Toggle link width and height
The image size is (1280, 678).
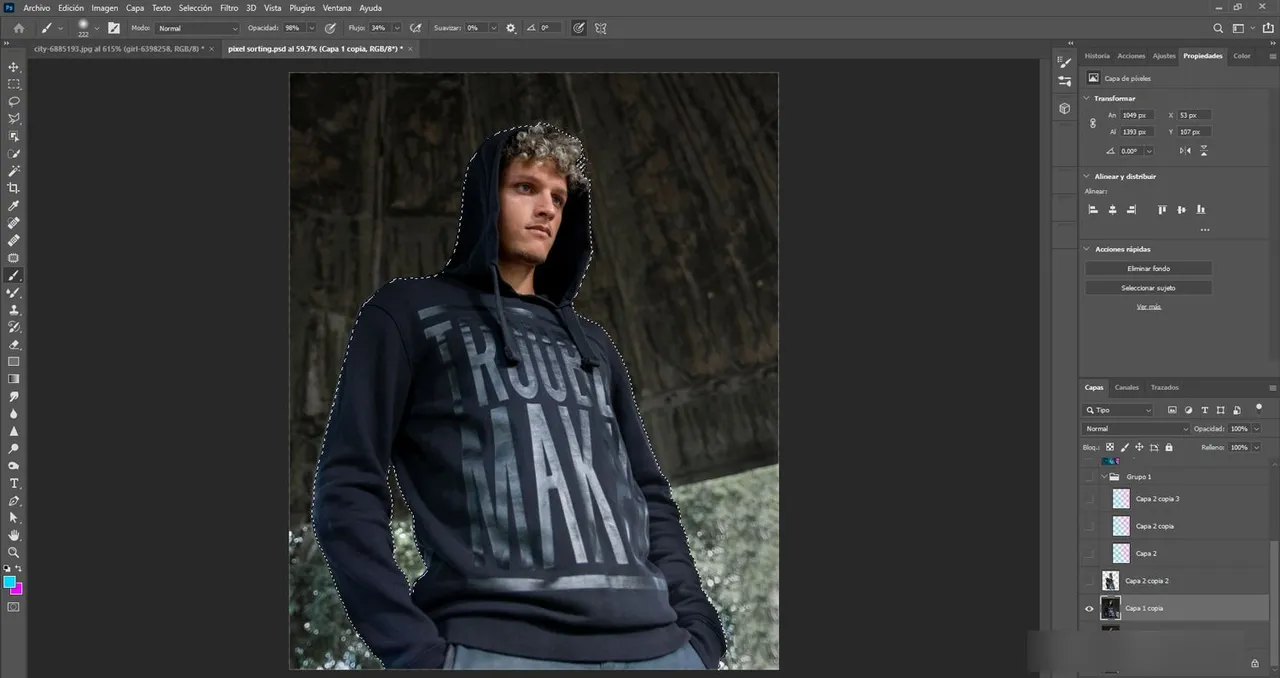point(1092,124)
